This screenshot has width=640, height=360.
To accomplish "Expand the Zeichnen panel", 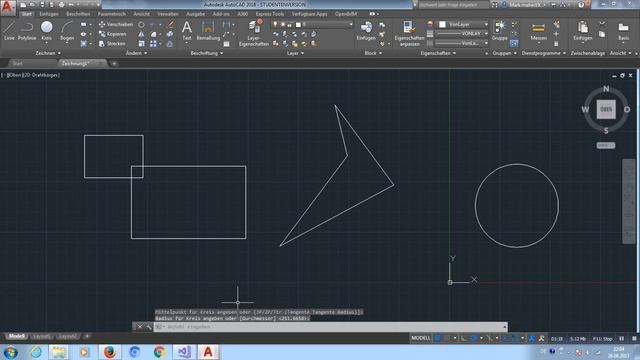I will coord(48,53).
